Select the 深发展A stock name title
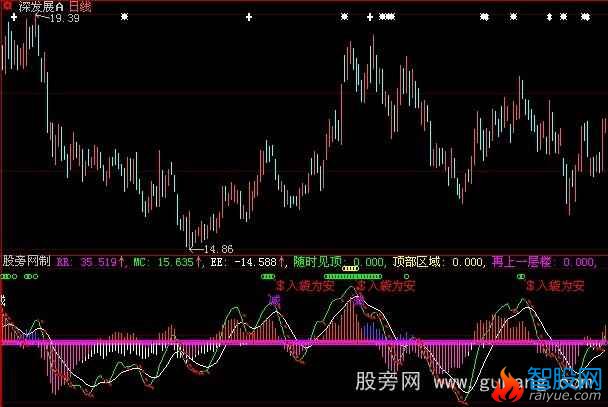Screen dimensions: 608x407 41,7
